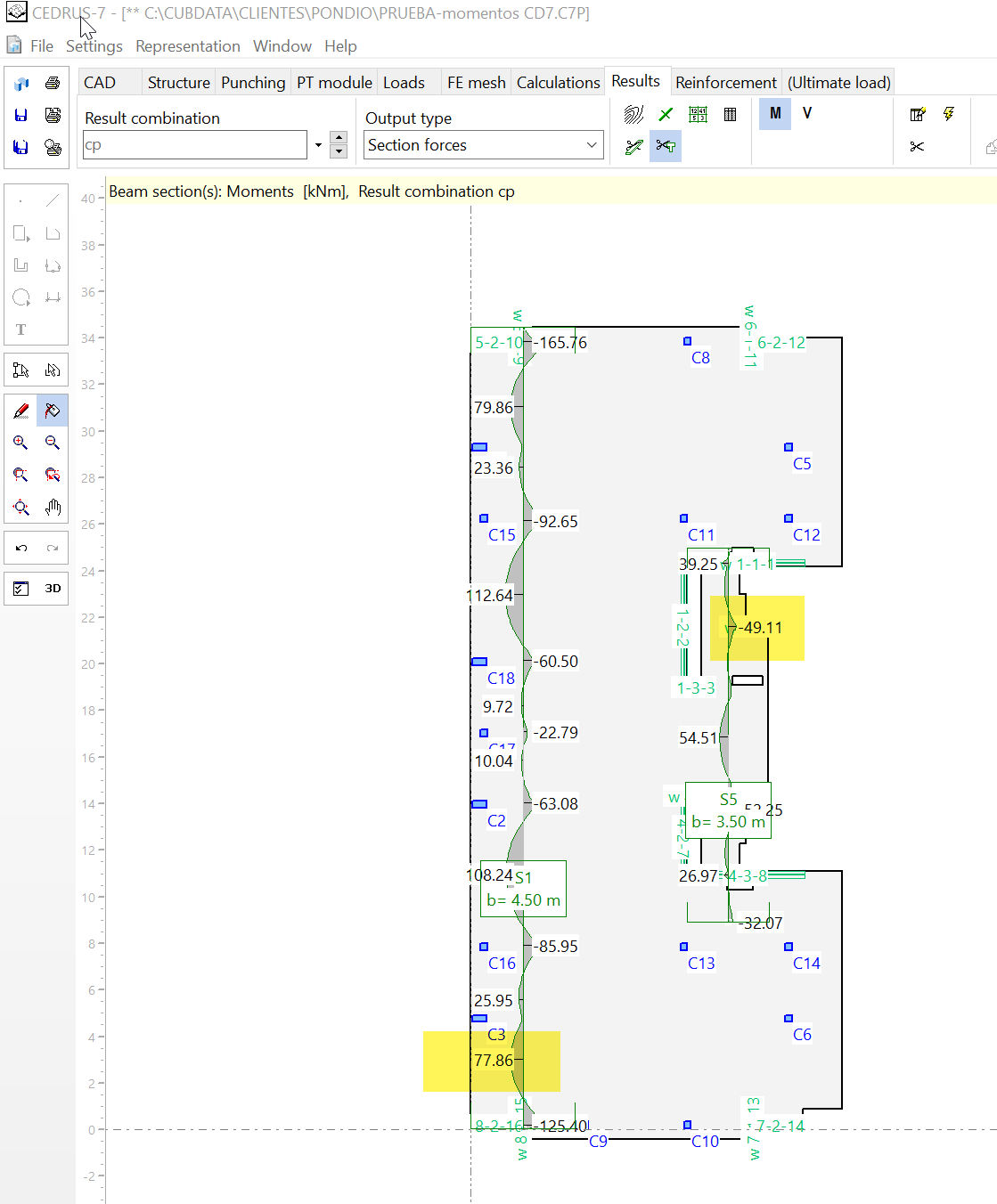
Task: Click the lightning bolt icon
Action: 949,114
